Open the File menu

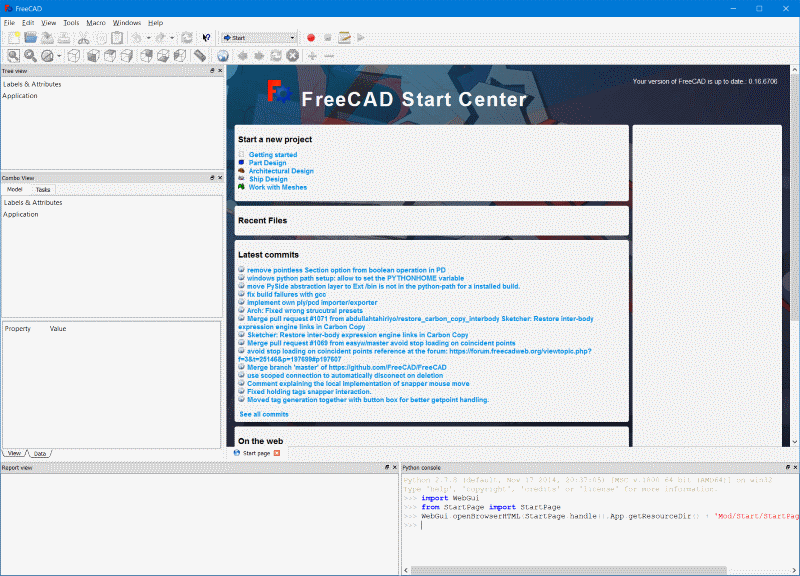[x=9, y=23]
